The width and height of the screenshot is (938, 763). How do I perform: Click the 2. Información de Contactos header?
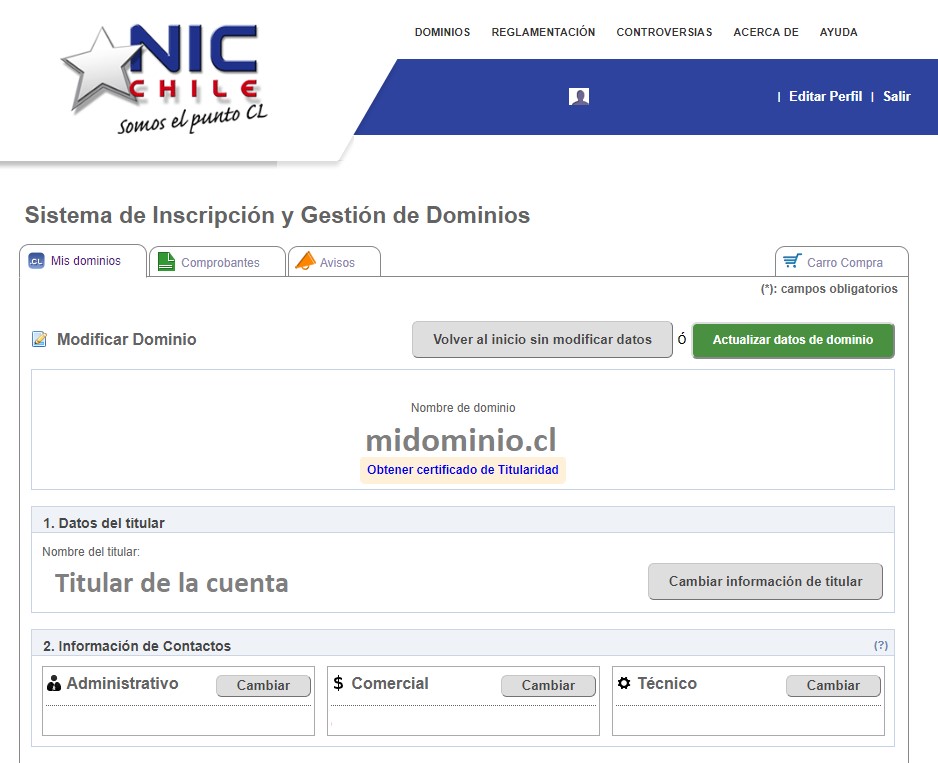coord(136,646)
